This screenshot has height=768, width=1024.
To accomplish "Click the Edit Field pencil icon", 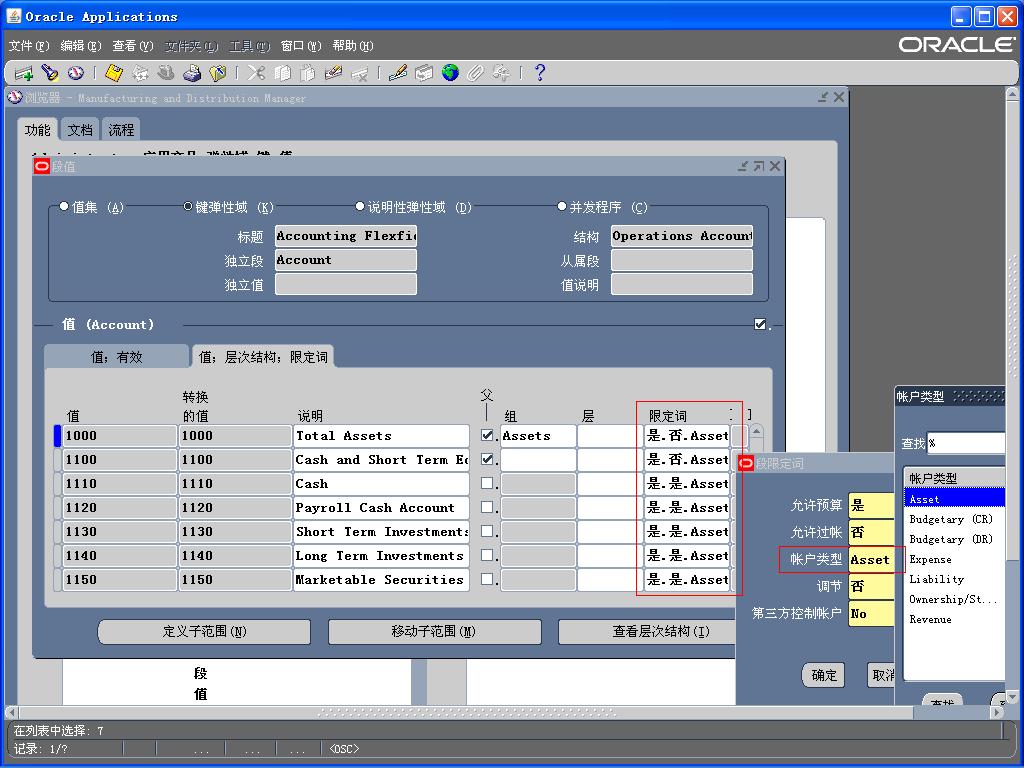I will tap(398, 73).
